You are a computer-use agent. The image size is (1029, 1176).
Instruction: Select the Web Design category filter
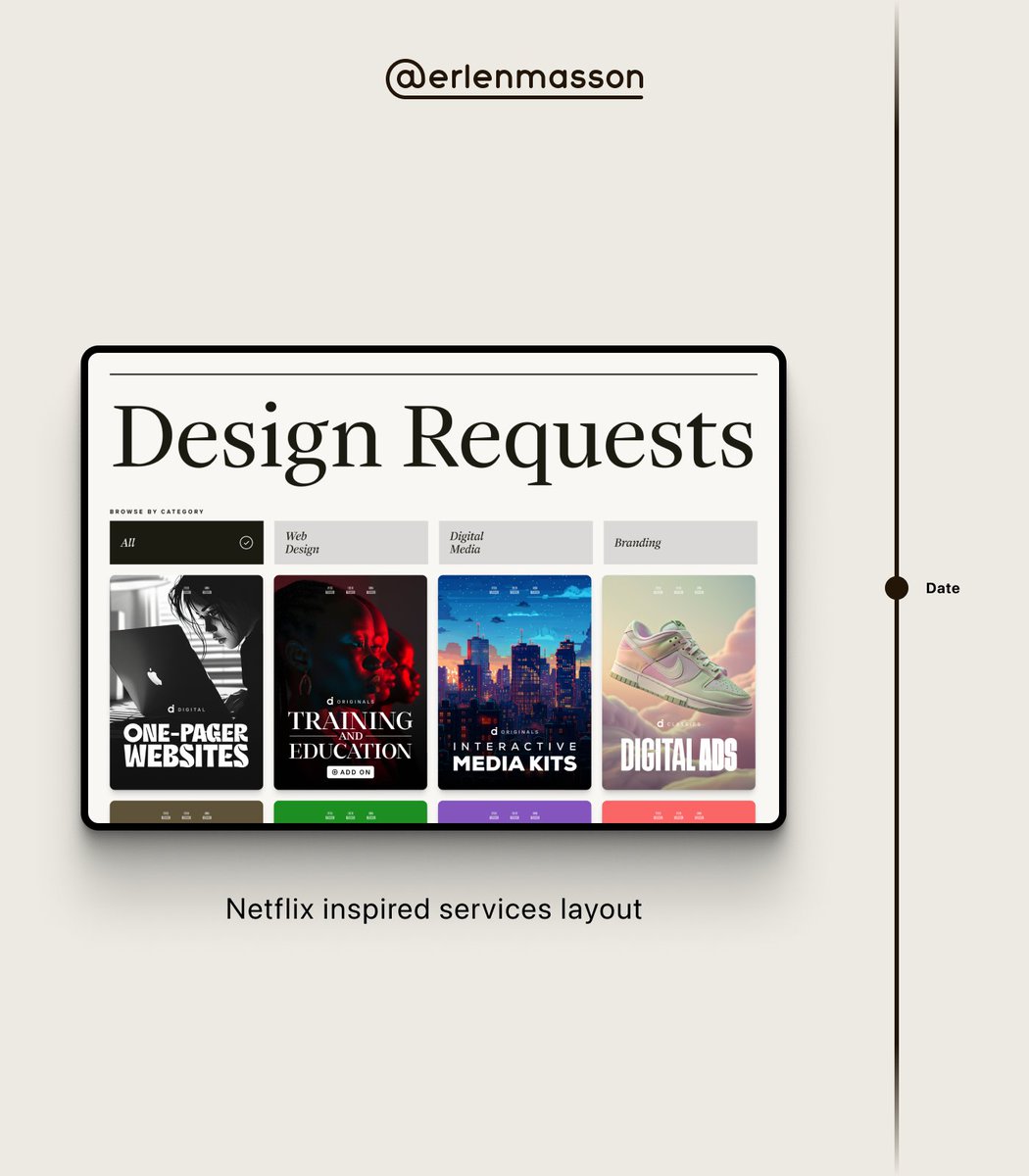pos(351,542)
